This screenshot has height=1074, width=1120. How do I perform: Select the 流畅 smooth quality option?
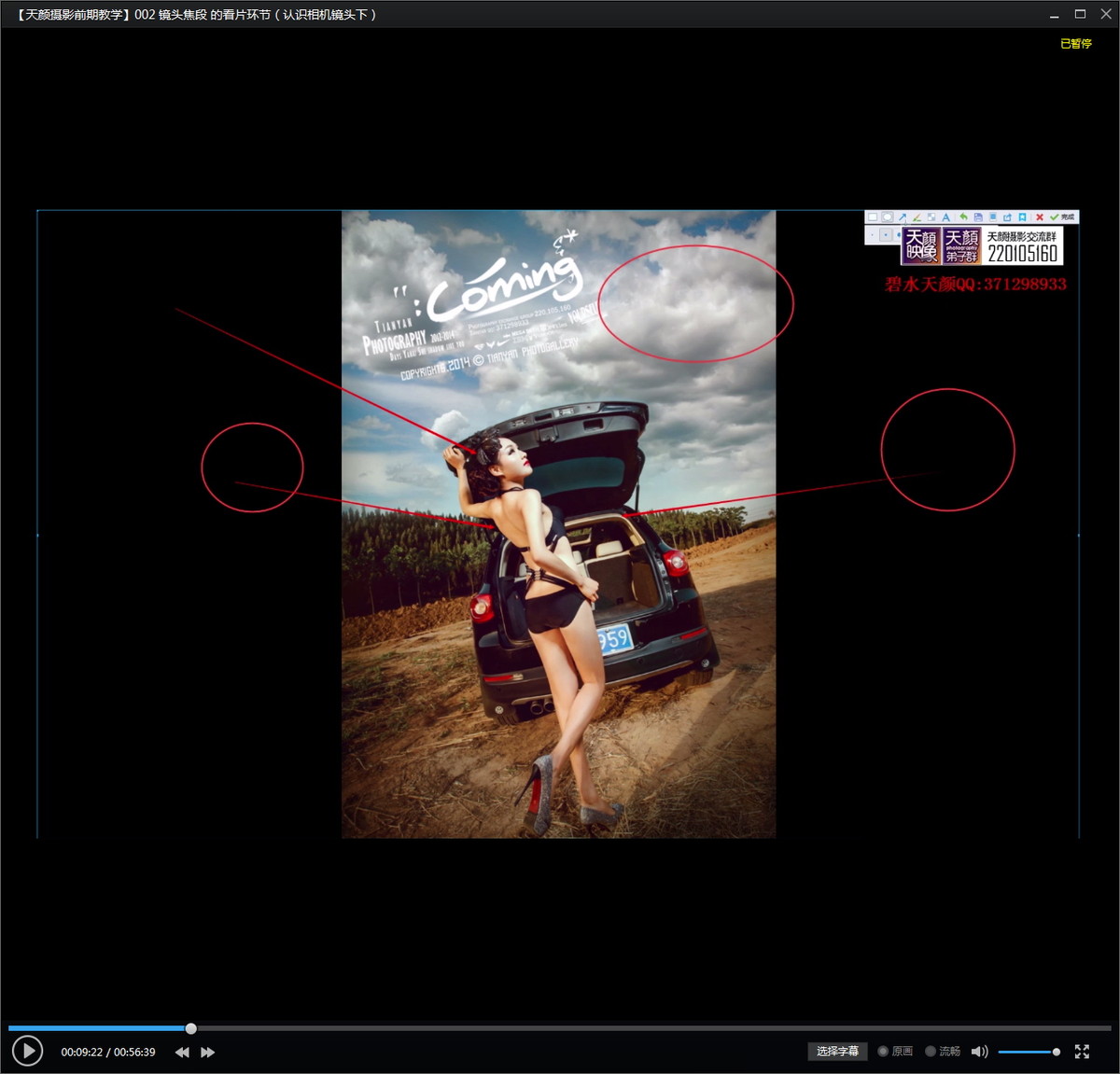[x=943, y=1052]
